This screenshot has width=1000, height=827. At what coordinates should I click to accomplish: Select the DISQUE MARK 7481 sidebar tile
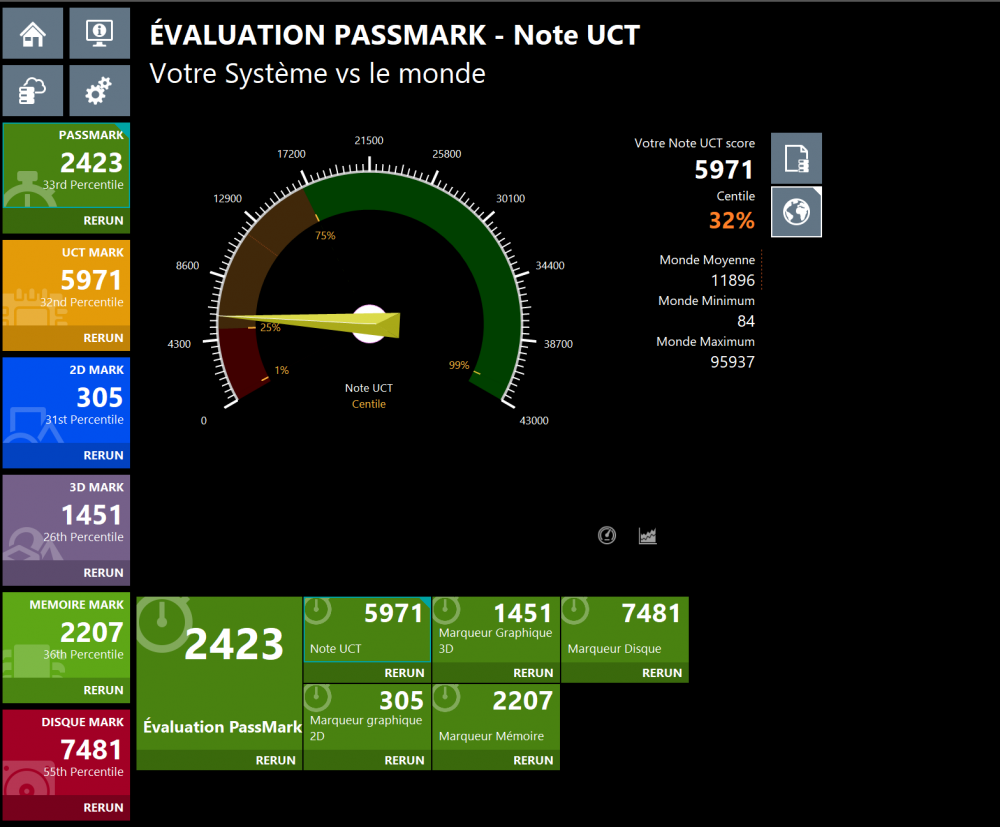click(66, 752)
